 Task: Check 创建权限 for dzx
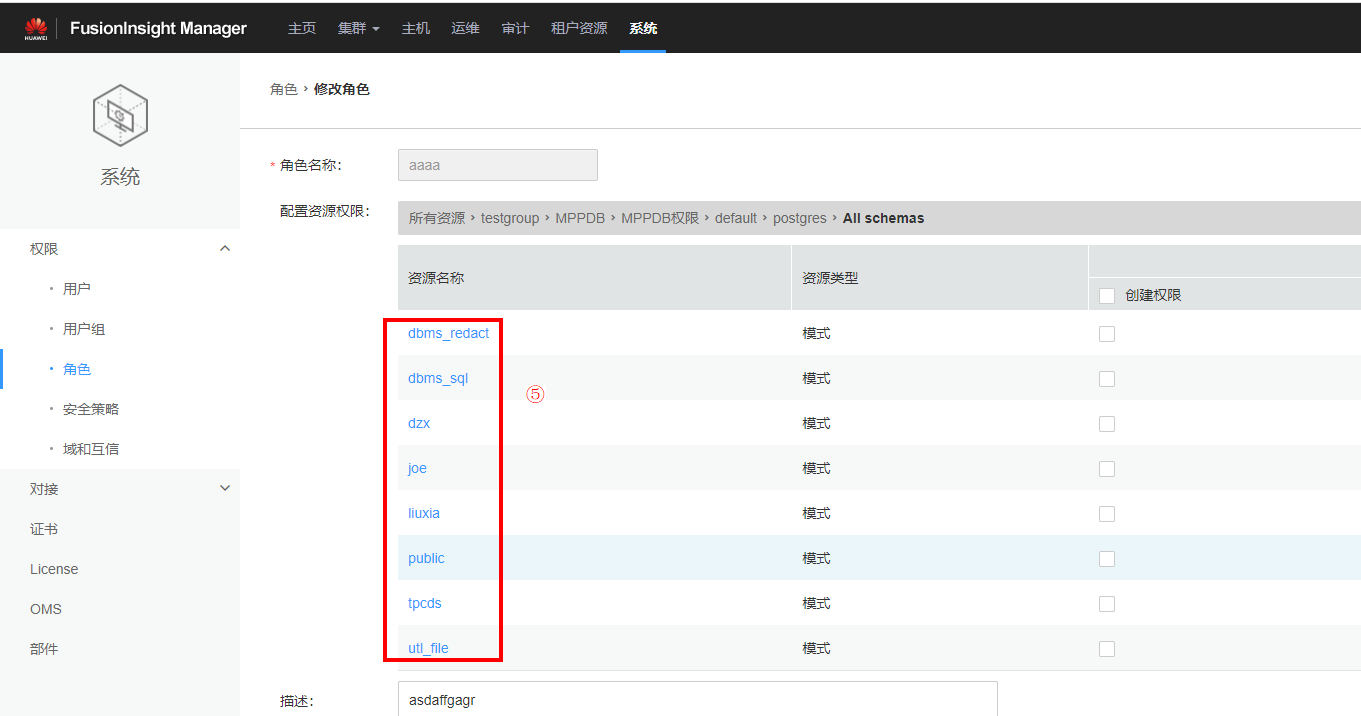coord(1107,424)
